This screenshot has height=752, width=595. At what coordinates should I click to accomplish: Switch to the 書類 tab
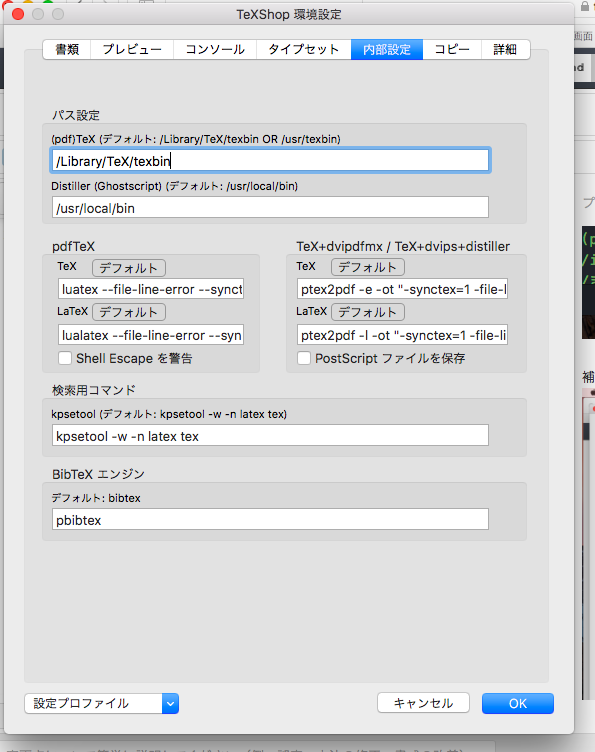(67, 49)
